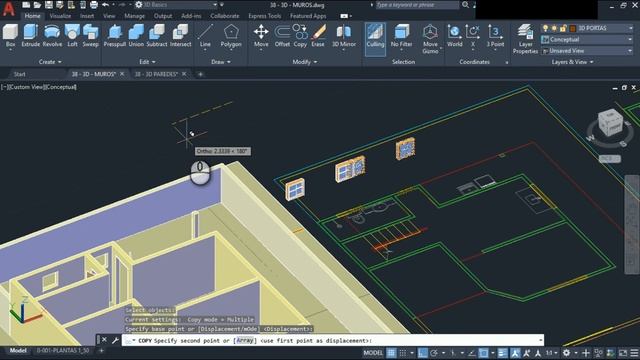Set the UCS to World
The image size is (640, 360).
click(x=454, y=36)
